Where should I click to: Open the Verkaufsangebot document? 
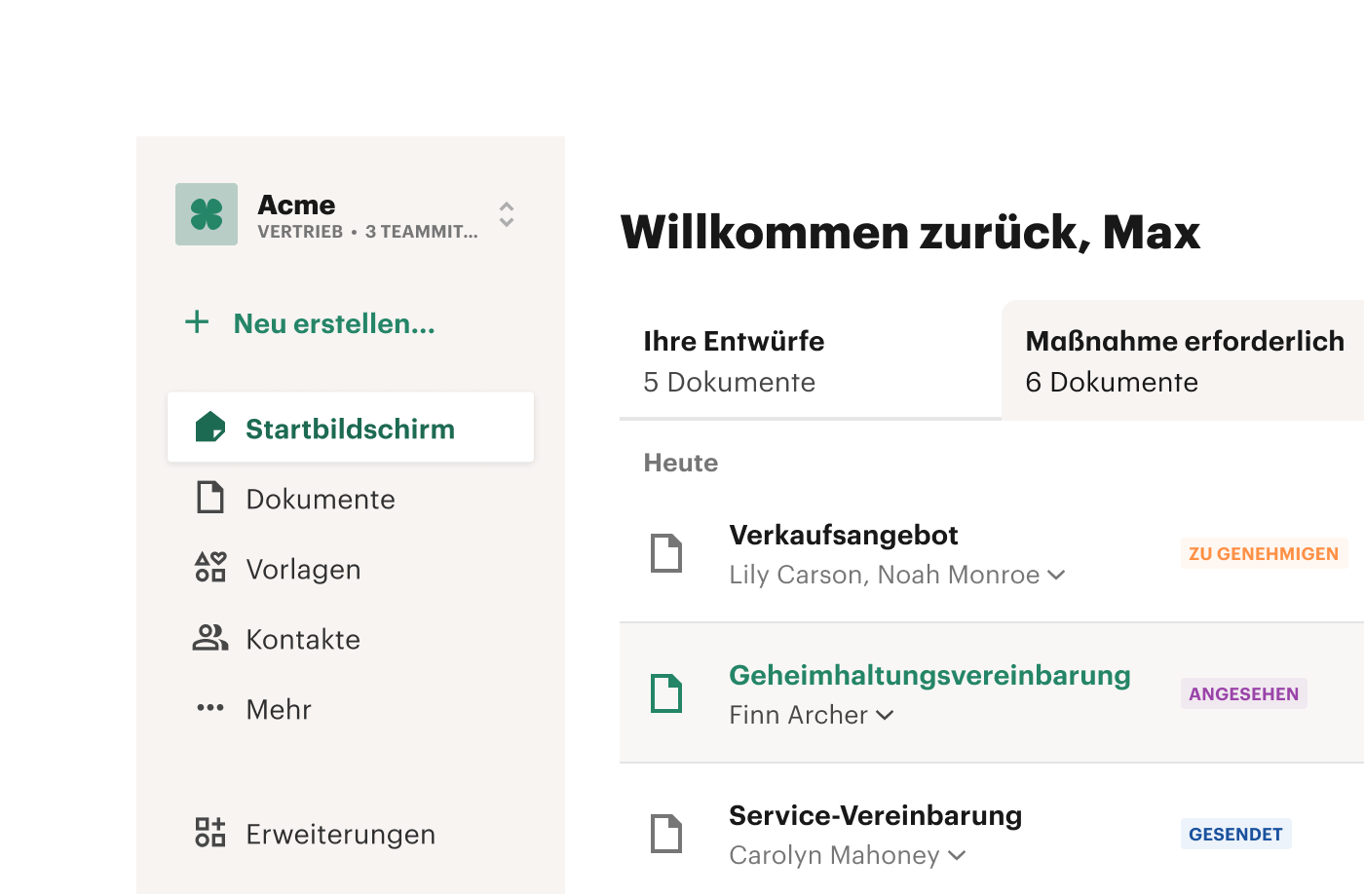pos(844,535)
